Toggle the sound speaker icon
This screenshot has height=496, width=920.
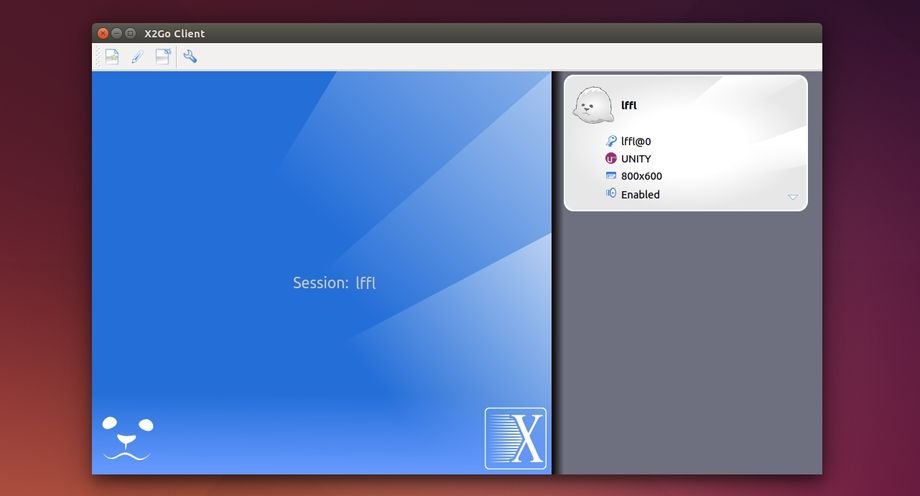611,194
